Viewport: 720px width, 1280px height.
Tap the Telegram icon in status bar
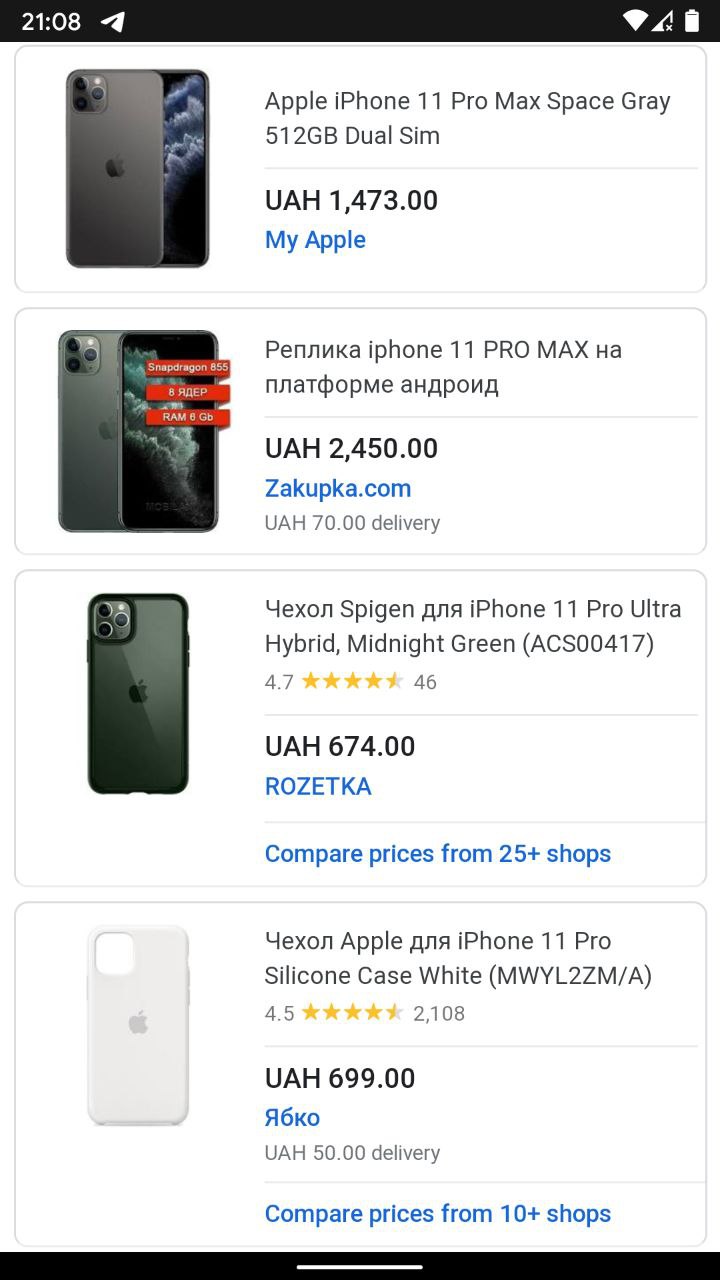(x=113, y=21)
